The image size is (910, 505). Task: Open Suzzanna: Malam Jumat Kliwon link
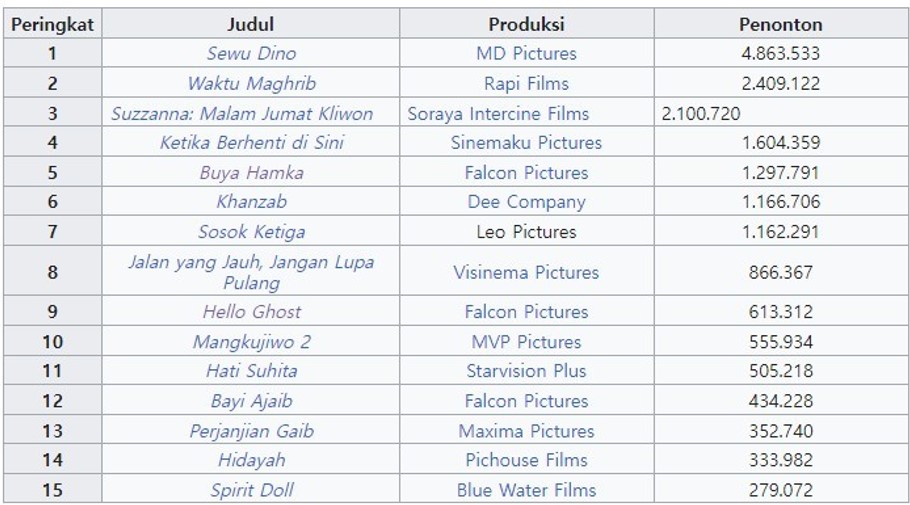point(242,113)
